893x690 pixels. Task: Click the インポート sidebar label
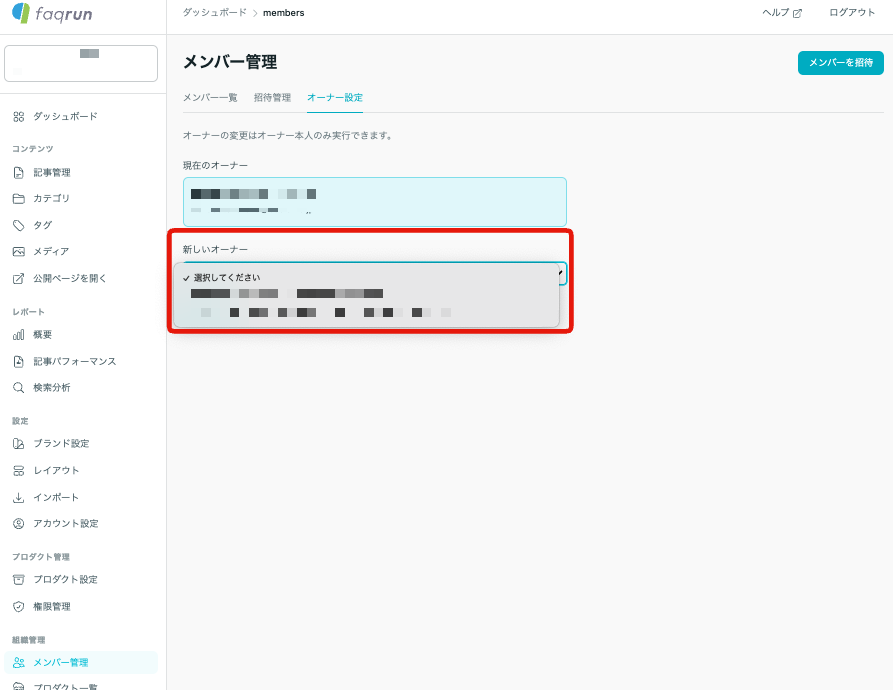(x=56, y=498)
